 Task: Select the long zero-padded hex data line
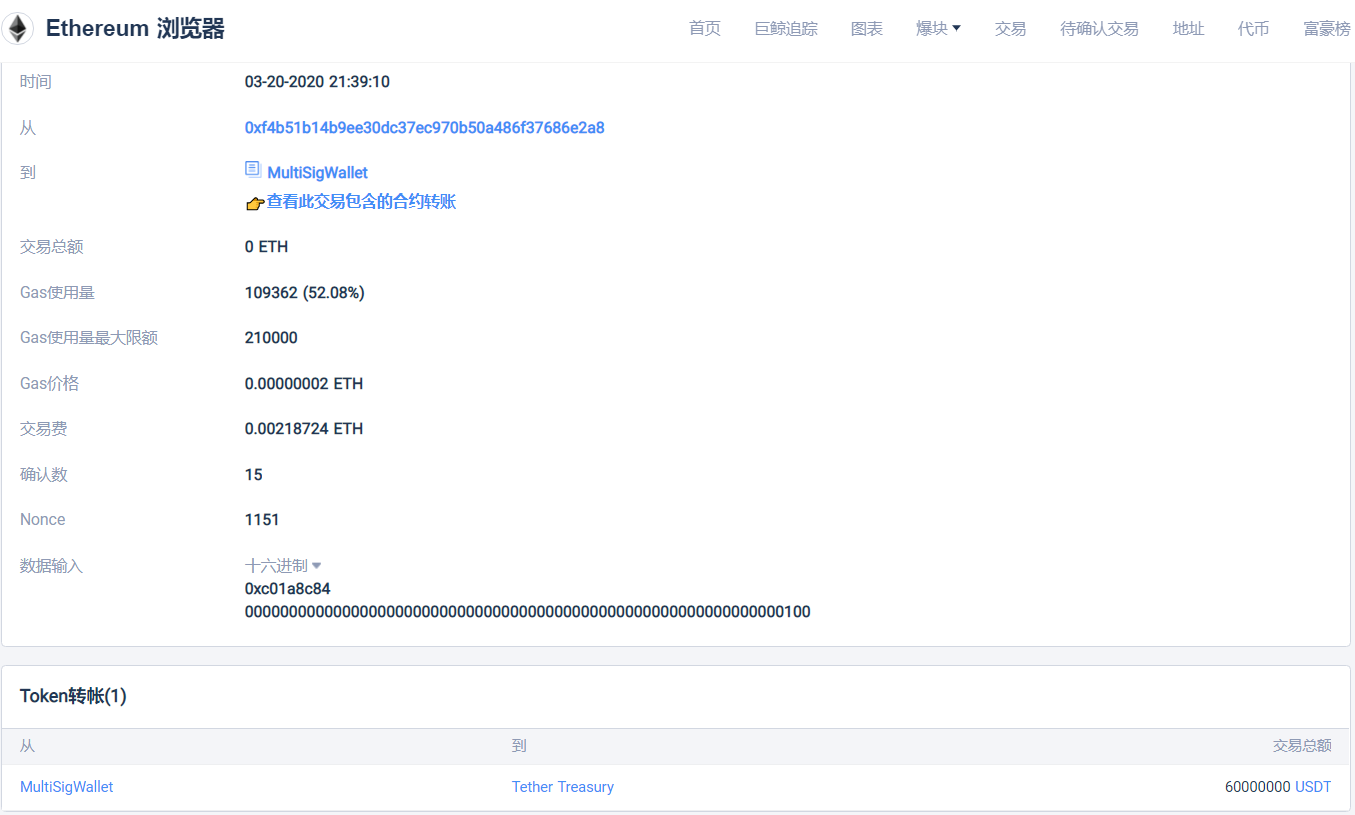pyautogui.click(x=528, y=612)
